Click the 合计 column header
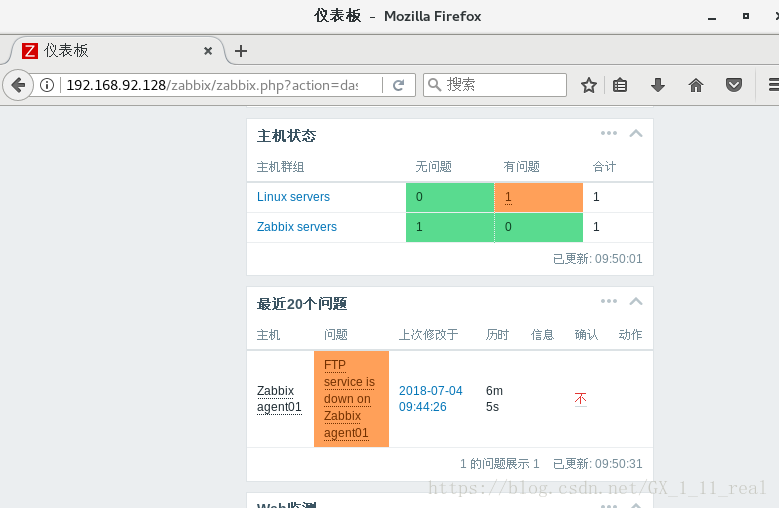Screen dimensions: 779x508 tap(604, 167)
